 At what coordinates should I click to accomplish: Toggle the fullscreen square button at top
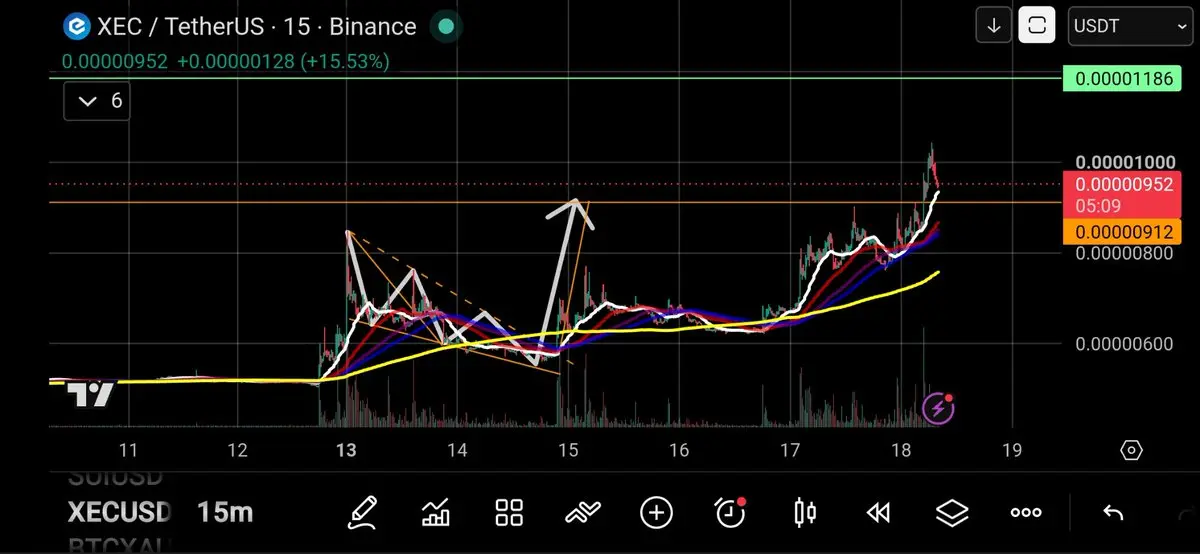[x=1037, y=26]
